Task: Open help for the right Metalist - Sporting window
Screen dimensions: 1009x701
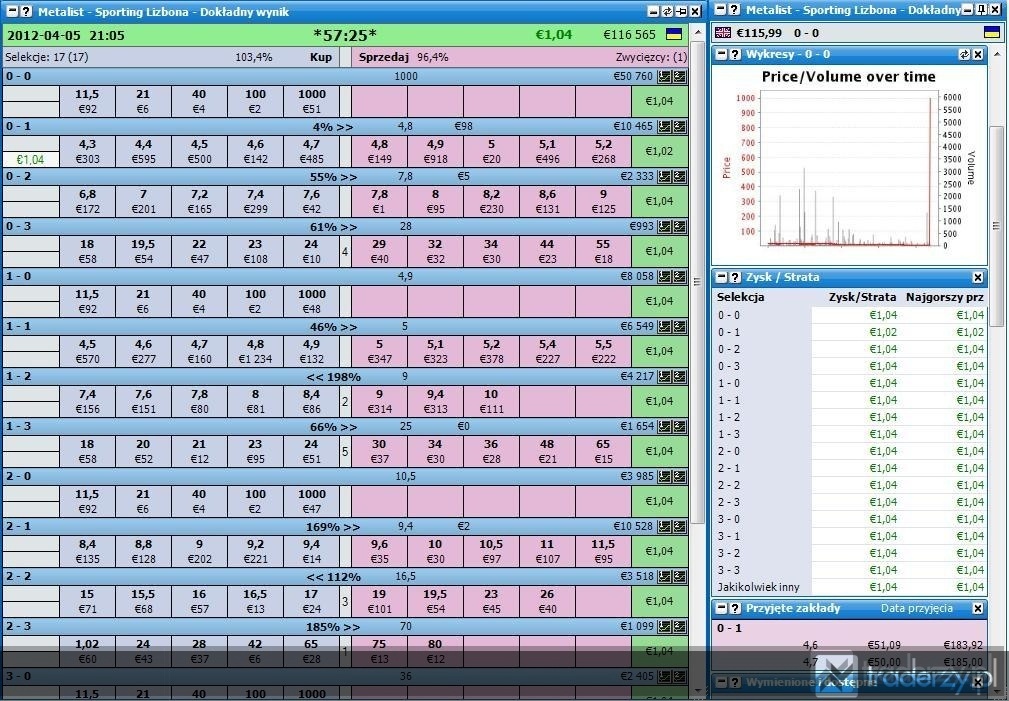Action: 734,10
